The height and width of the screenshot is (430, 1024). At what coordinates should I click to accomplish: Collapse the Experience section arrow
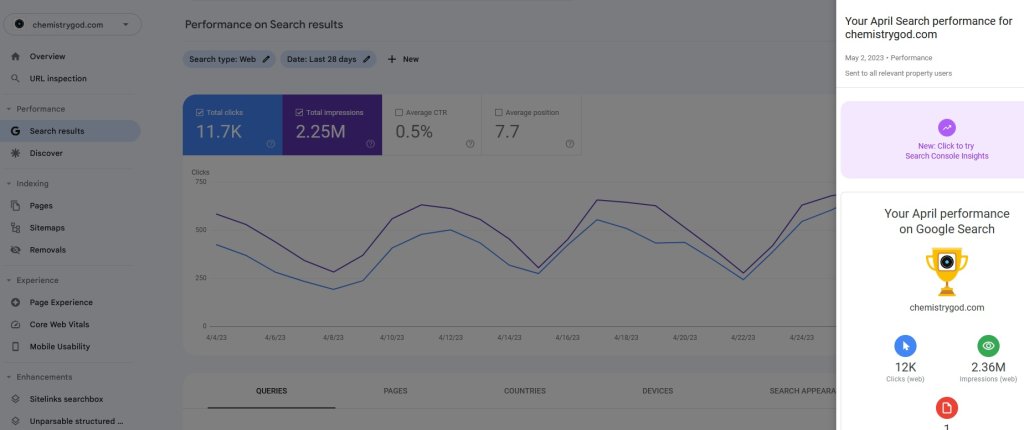pos(8,280)
